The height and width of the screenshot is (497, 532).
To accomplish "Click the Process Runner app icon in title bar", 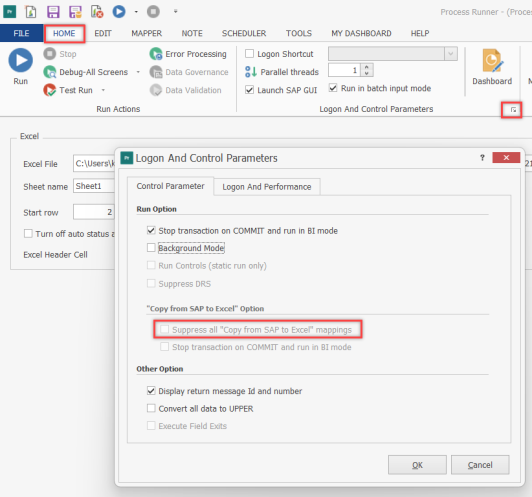I will tap(10, 12).
